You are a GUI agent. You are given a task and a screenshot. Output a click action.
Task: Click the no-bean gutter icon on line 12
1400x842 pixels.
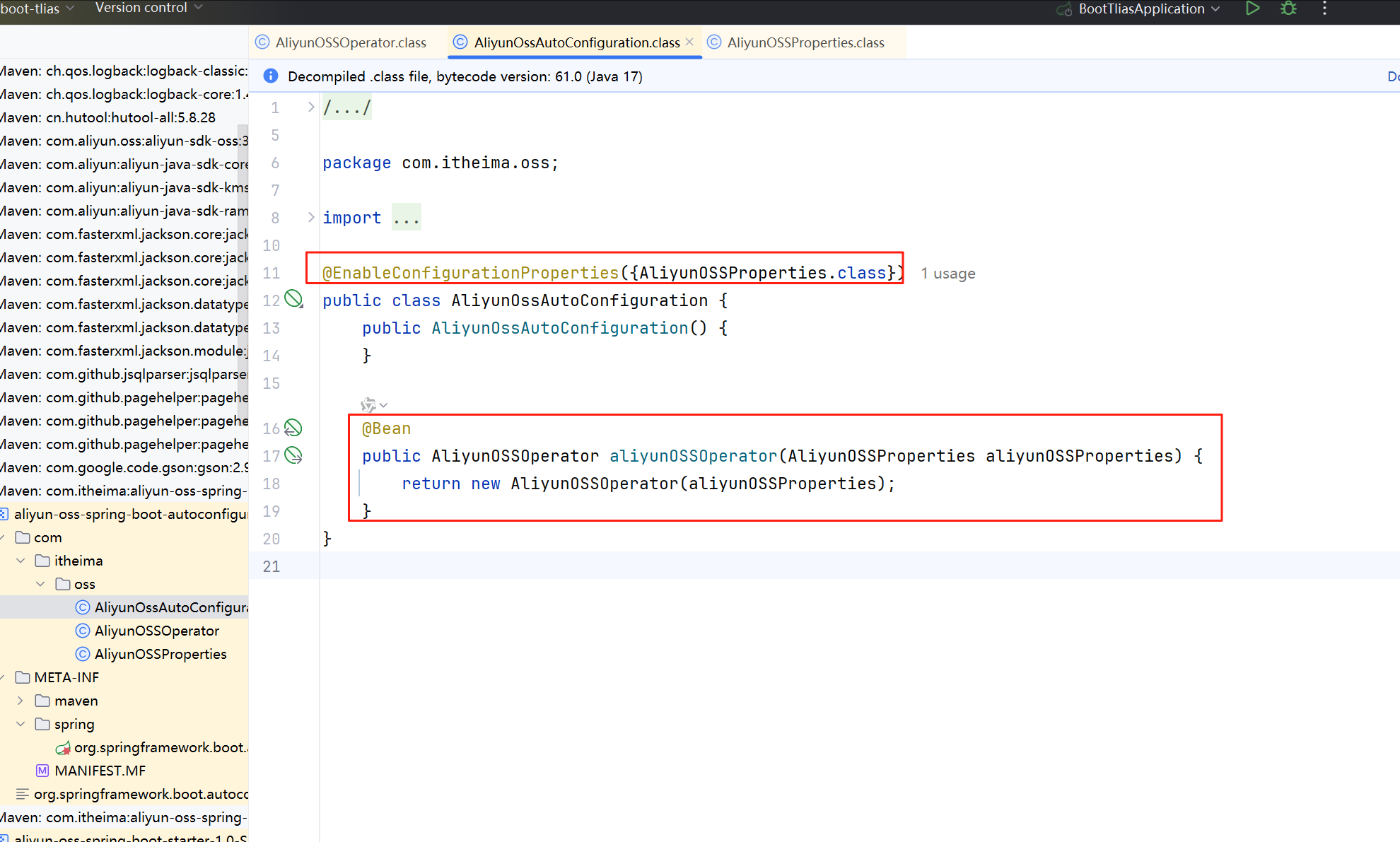pos(293,299)
